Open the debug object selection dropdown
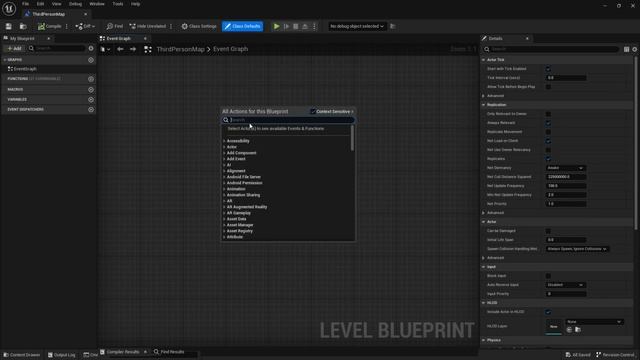The height and width of the screenshot is (360, 640). 357,26
